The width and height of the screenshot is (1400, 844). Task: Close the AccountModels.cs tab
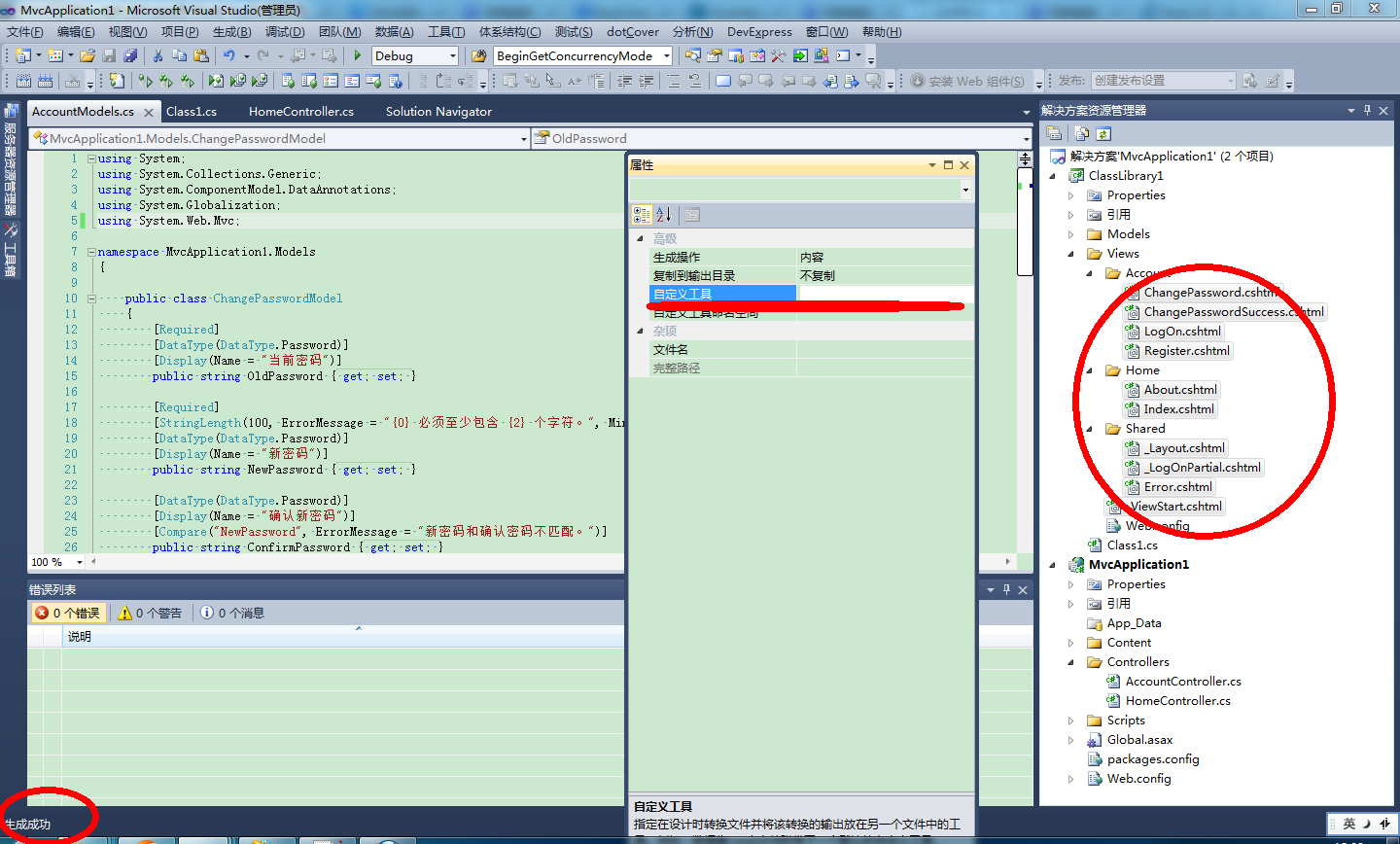point(148,113)
